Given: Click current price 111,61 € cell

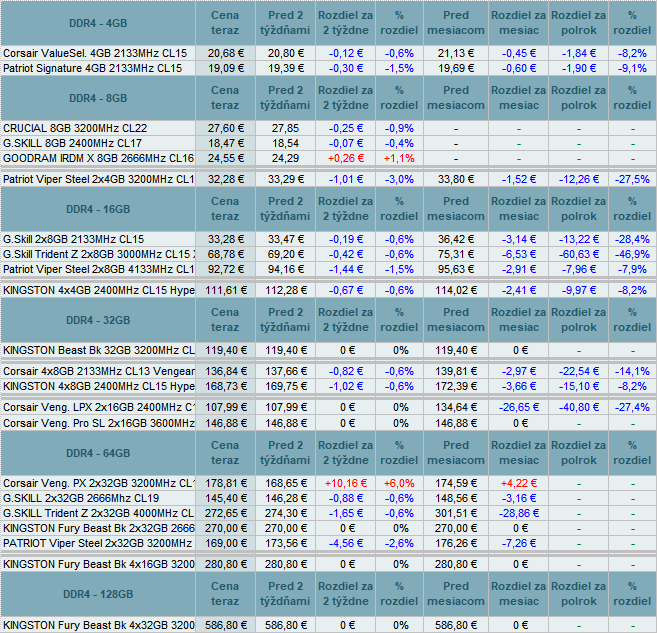Looking at the screenshot, I should (x=225, y=290).
